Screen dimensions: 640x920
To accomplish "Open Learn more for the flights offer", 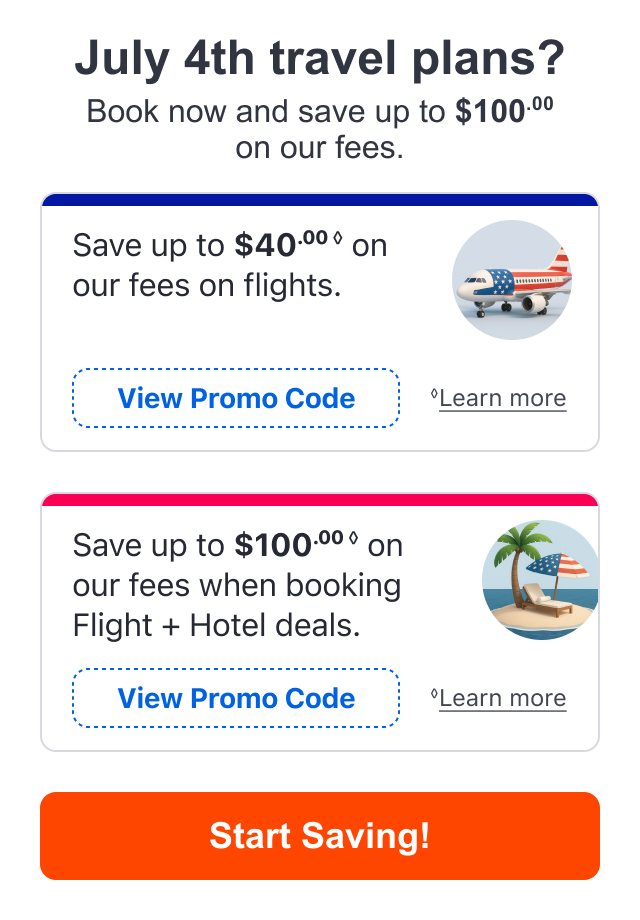I will pos(503,398).
